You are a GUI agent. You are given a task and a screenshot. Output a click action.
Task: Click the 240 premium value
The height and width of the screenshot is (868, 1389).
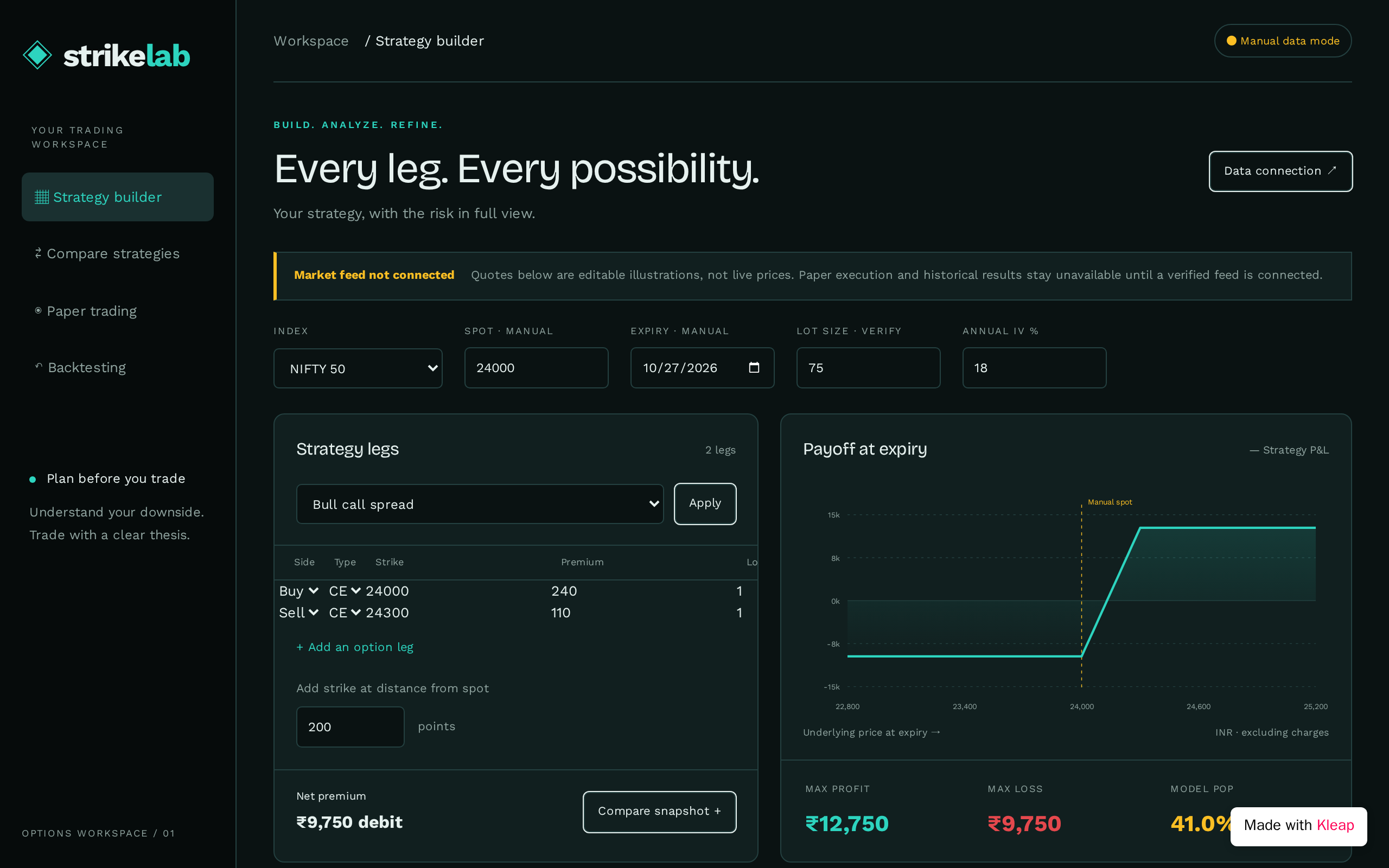pyautogui.click(x=564, y=591)
